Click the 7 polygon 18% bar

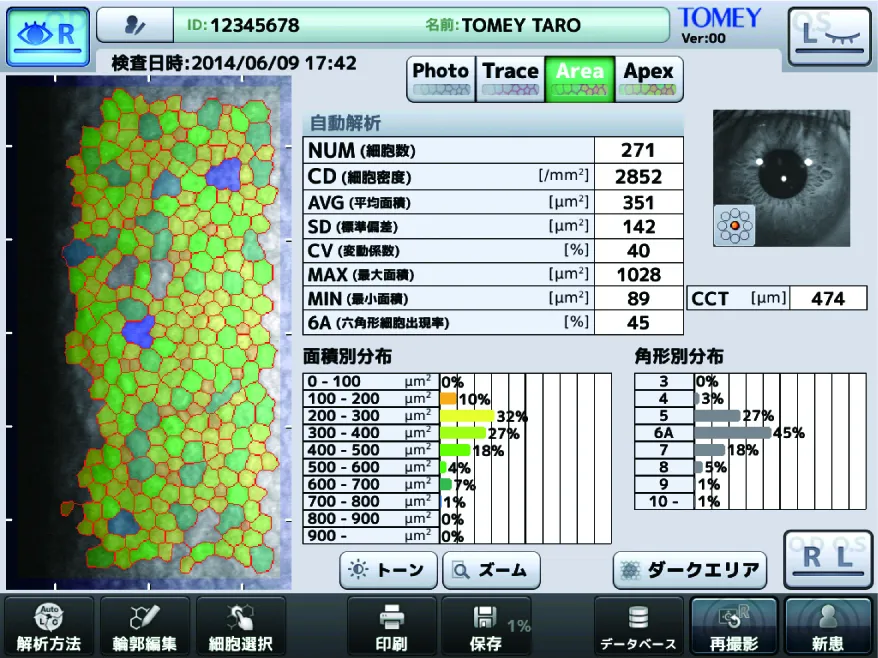(x=710, y=450)
